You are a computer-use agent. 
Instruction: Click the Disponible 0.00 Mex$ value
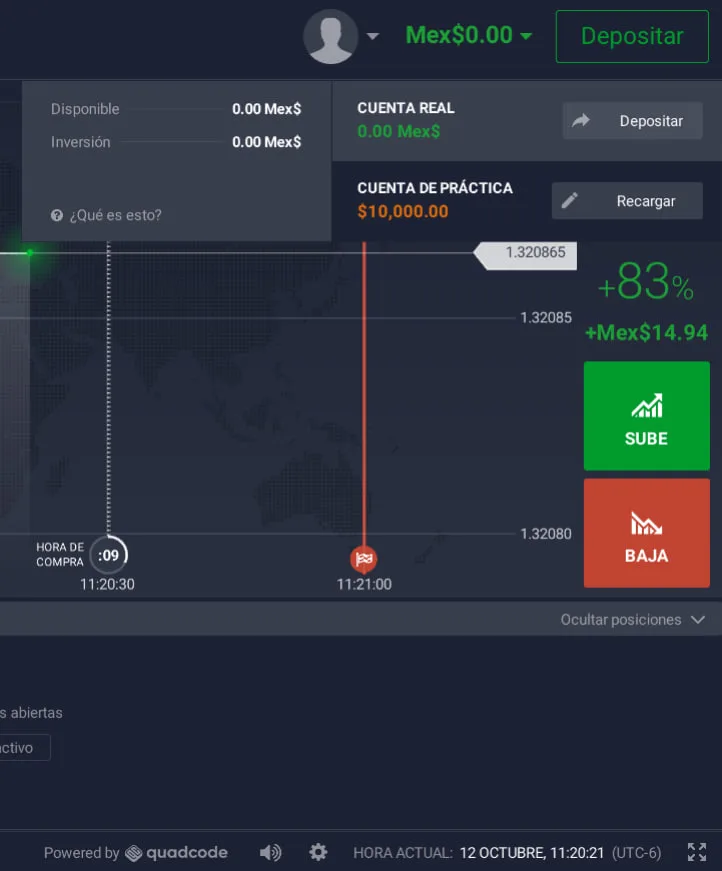(x=267, y=109)
